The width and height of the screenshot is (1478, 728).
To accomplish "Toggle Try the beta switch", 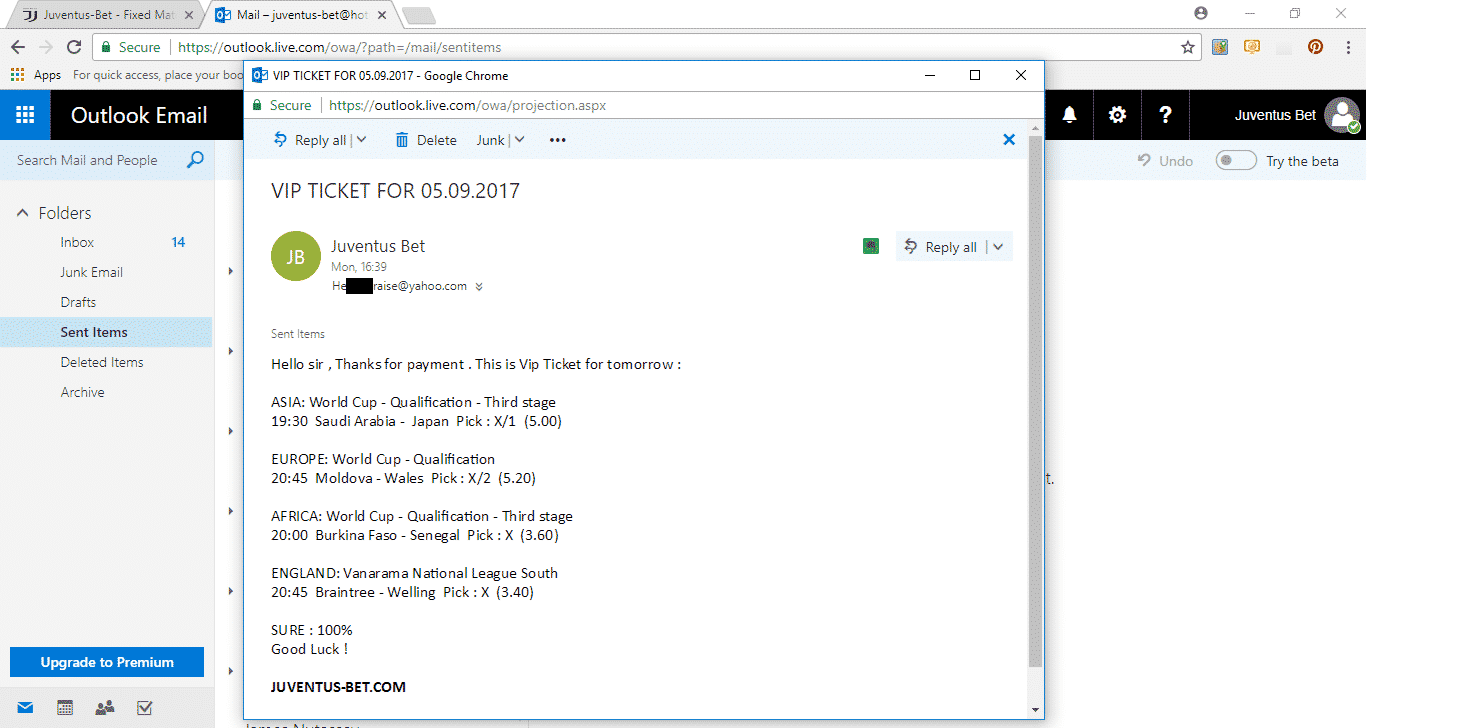I will 1236,160.
